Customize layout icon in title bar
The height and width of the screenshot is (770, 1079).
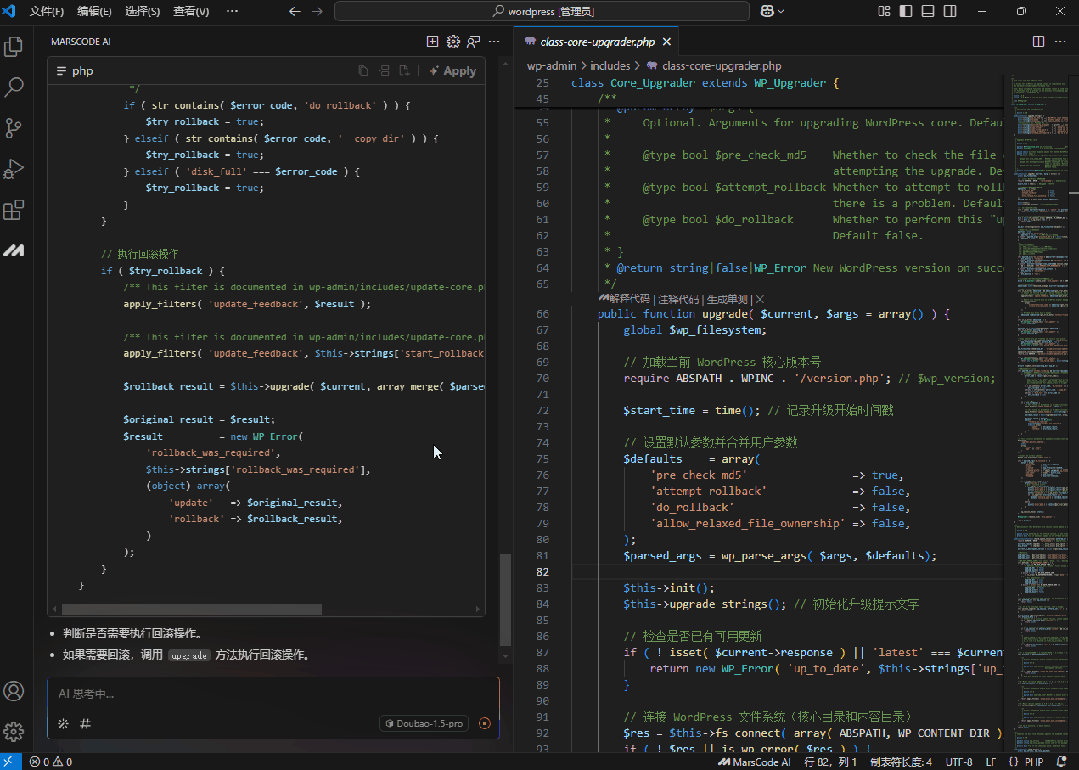884,12
